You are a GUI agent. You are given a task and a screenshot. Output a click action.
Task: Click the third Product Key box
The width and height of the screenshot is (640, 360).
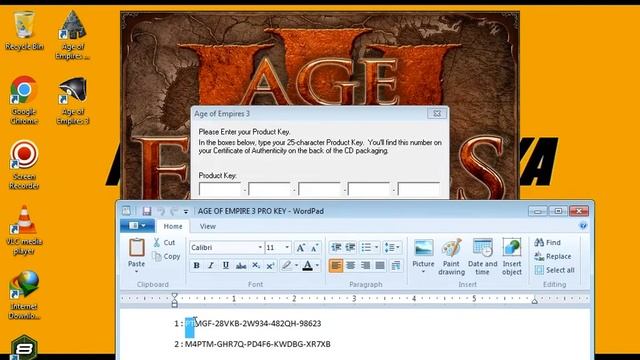coord(319,189)
